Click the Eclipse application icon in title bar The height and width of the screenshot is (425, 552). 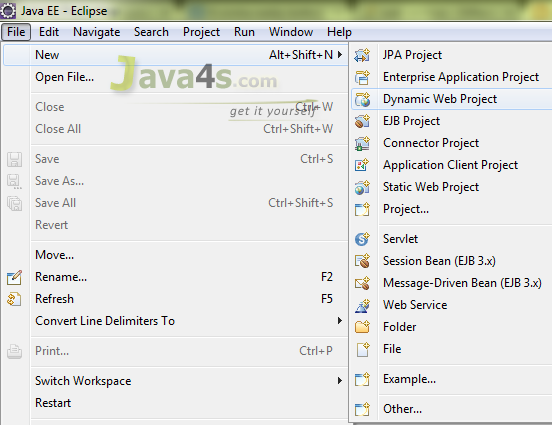click(x=8, y=11)
